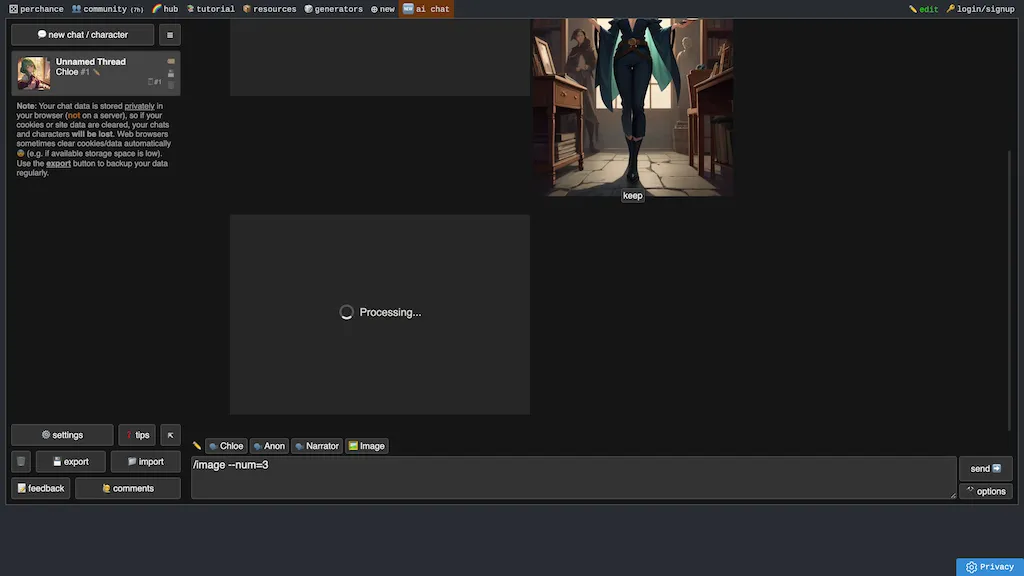The image size is (1024, 576).
Task: Click the Chloe thread avatar thumbnail
Action: coord(33,72)
